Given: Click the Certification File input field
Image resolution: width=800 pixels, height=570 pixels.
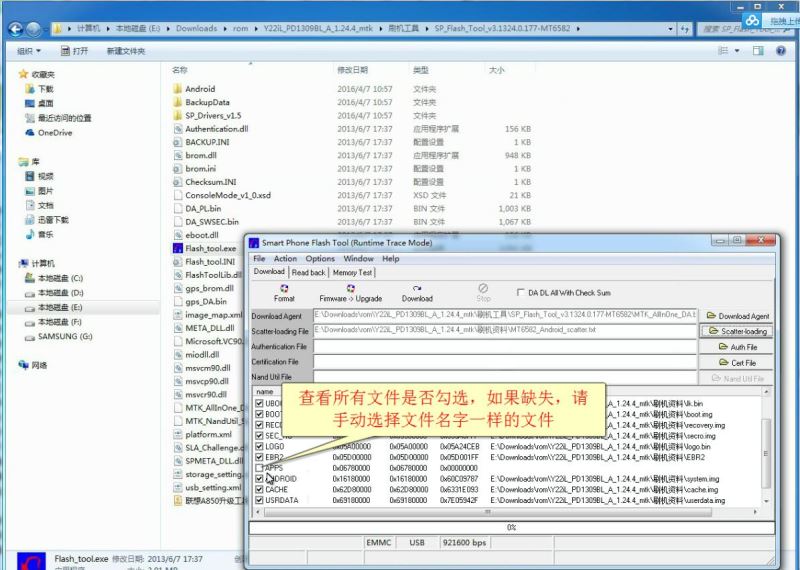Looking at the screenshot, I should 505,362.
